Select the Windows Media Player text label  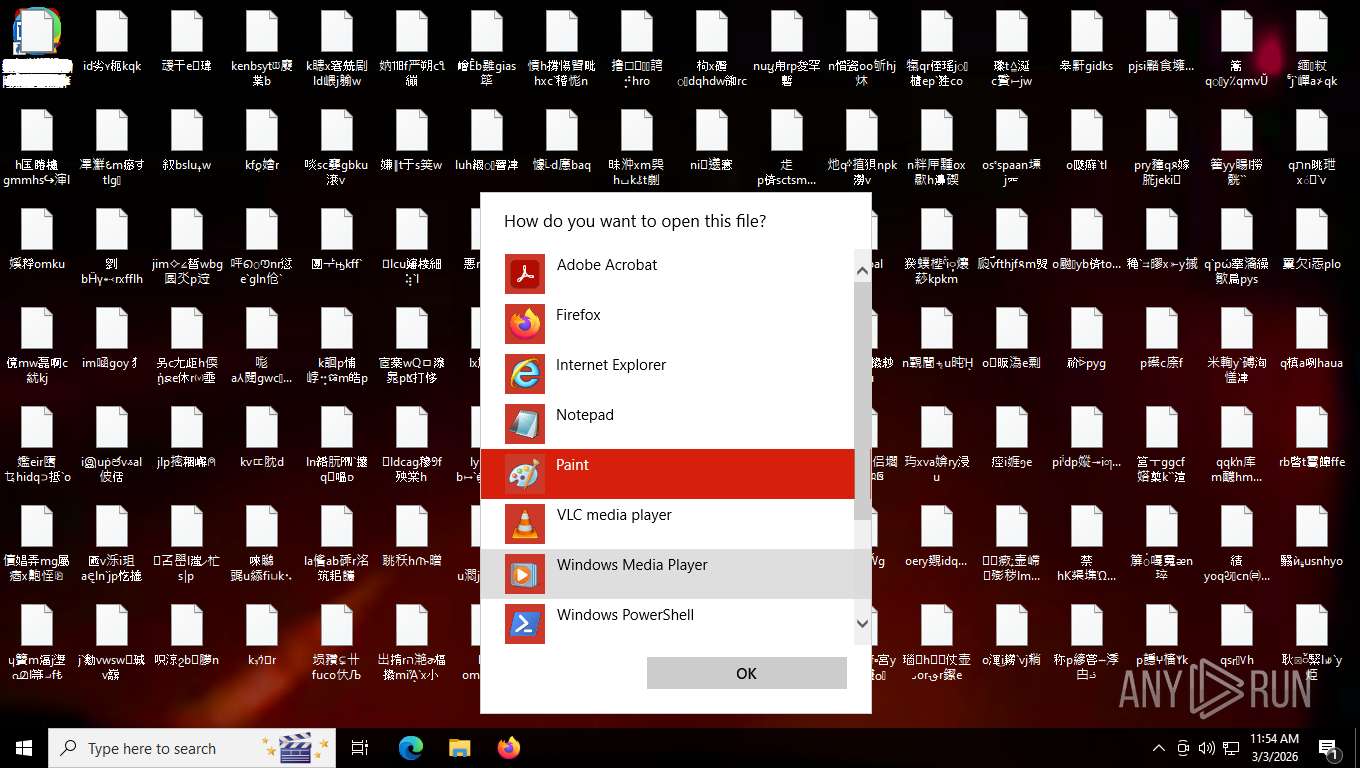point(632,565)
